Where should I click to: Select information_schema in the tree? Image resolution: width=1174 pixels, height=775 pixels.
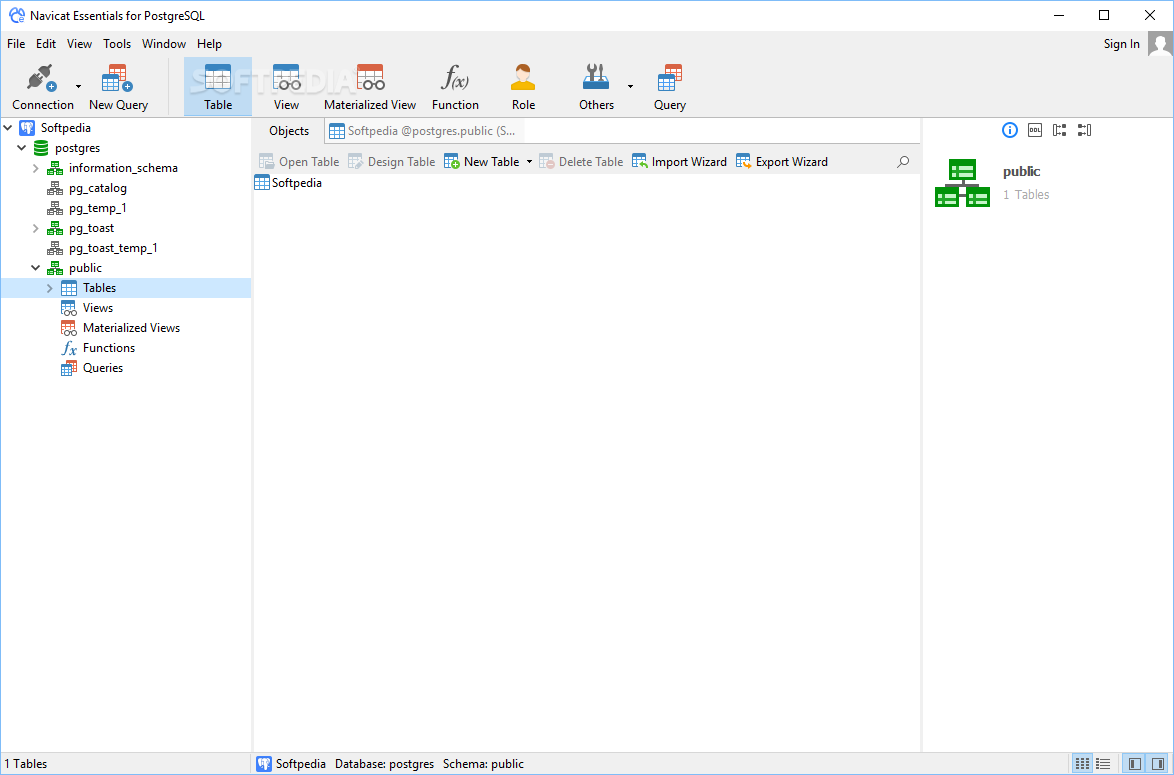pos(123,168)
